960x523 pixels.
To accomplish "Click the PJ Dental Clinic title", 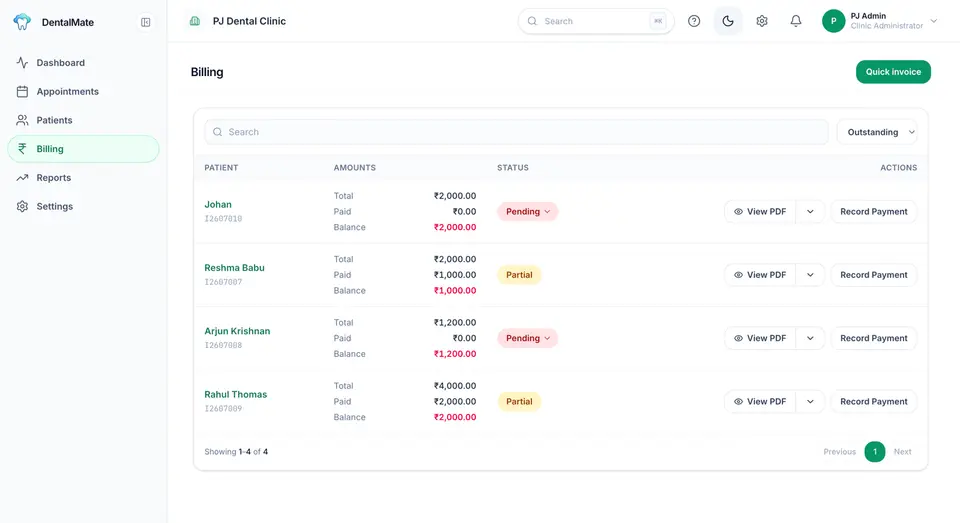I will click(x=249, y=21).
